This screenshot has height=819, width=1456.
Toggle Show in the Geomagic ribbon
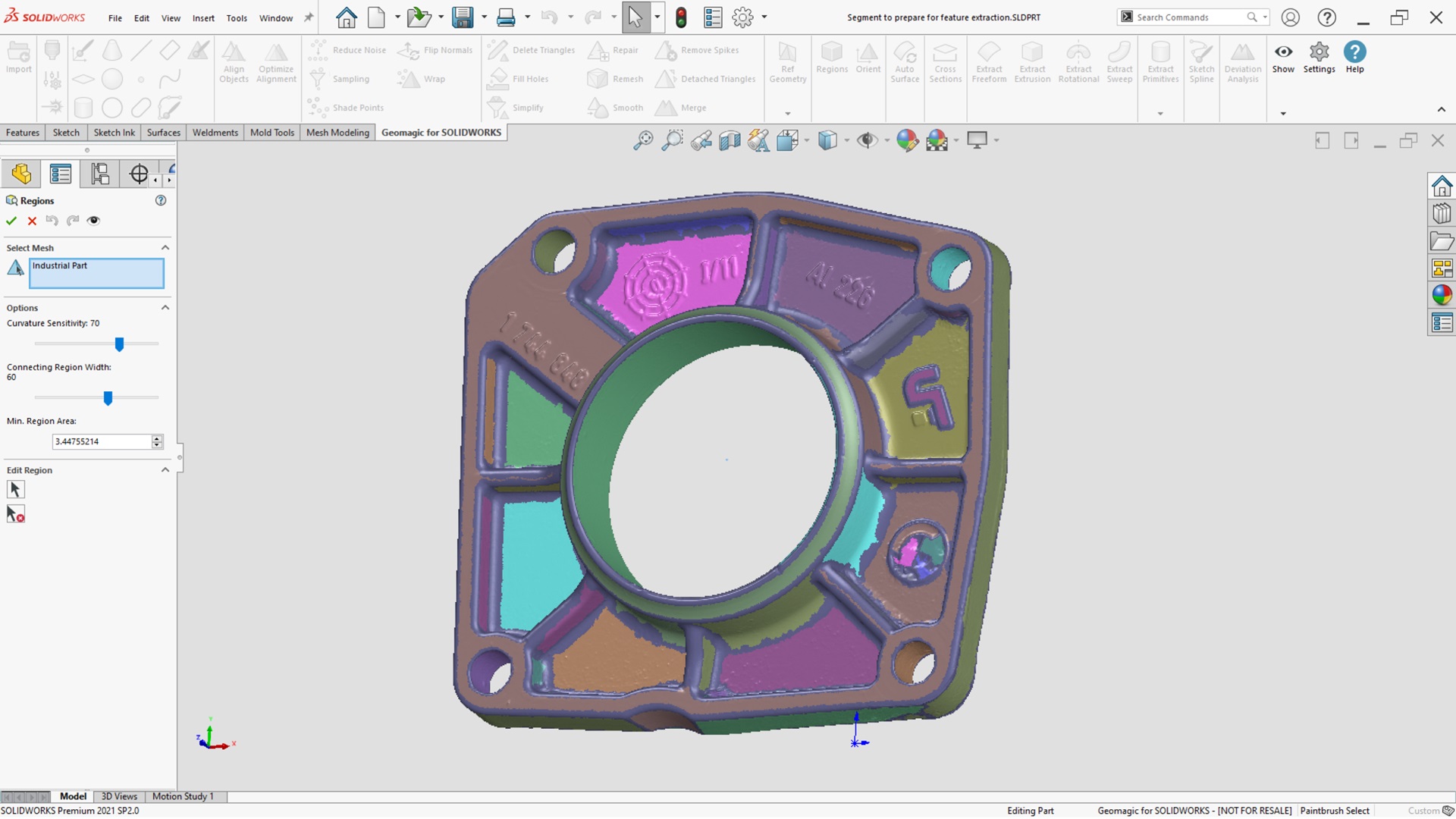1283,57
